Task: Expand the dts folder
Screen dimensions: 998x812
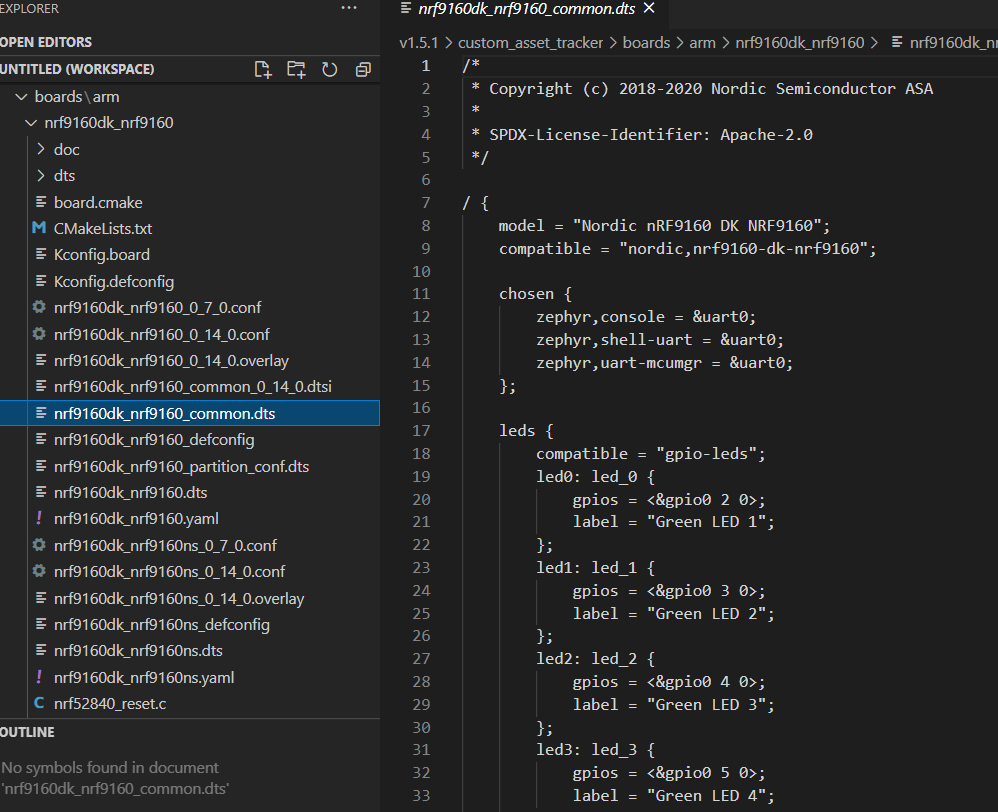Action: click(64, 175)
